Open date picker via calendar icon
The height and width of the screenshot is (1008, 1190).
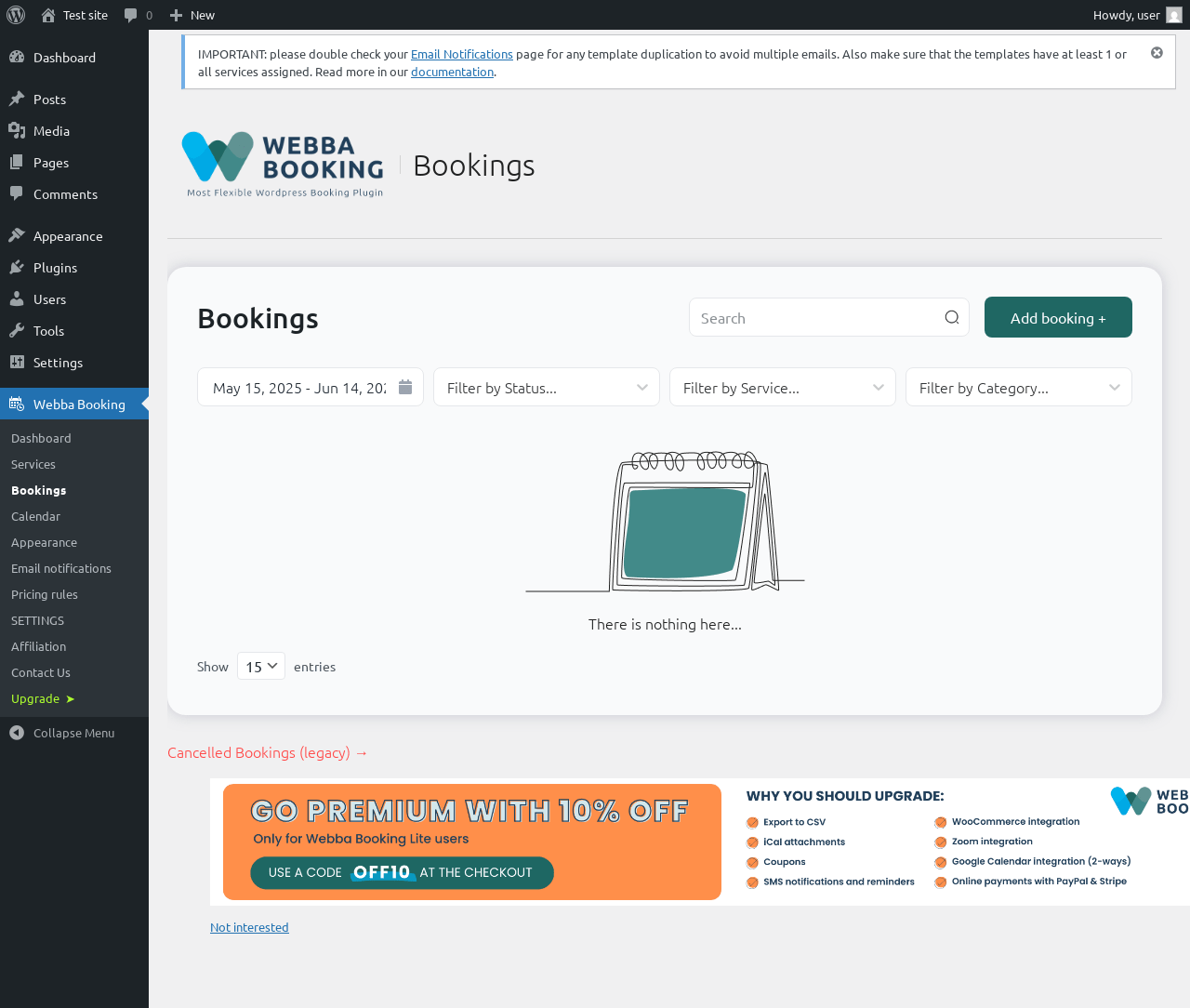[405, 387]
